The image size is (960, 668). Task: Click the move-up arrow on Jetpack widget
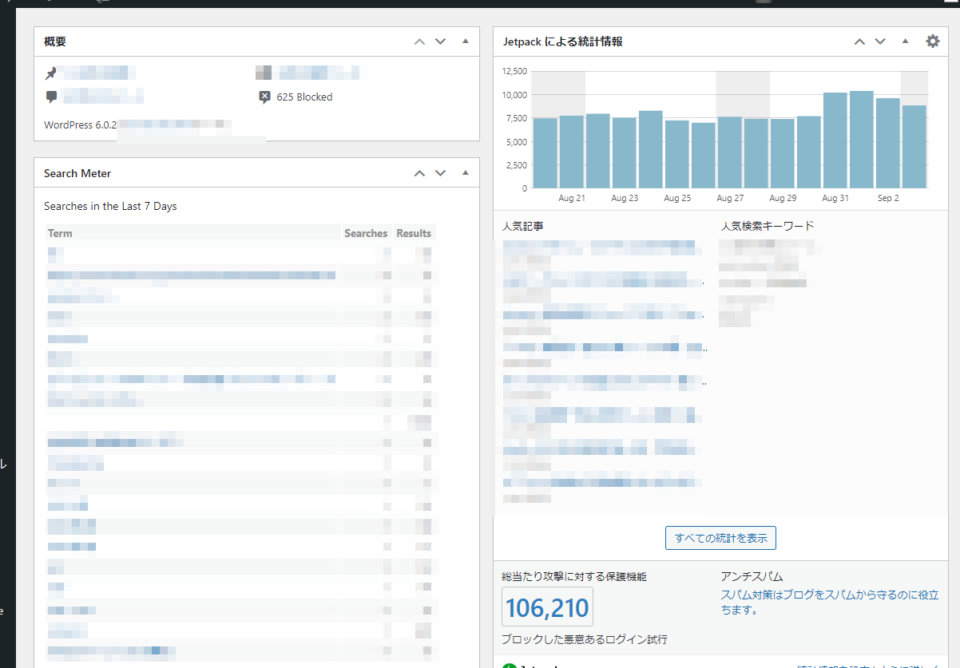(x=858, y=41)
